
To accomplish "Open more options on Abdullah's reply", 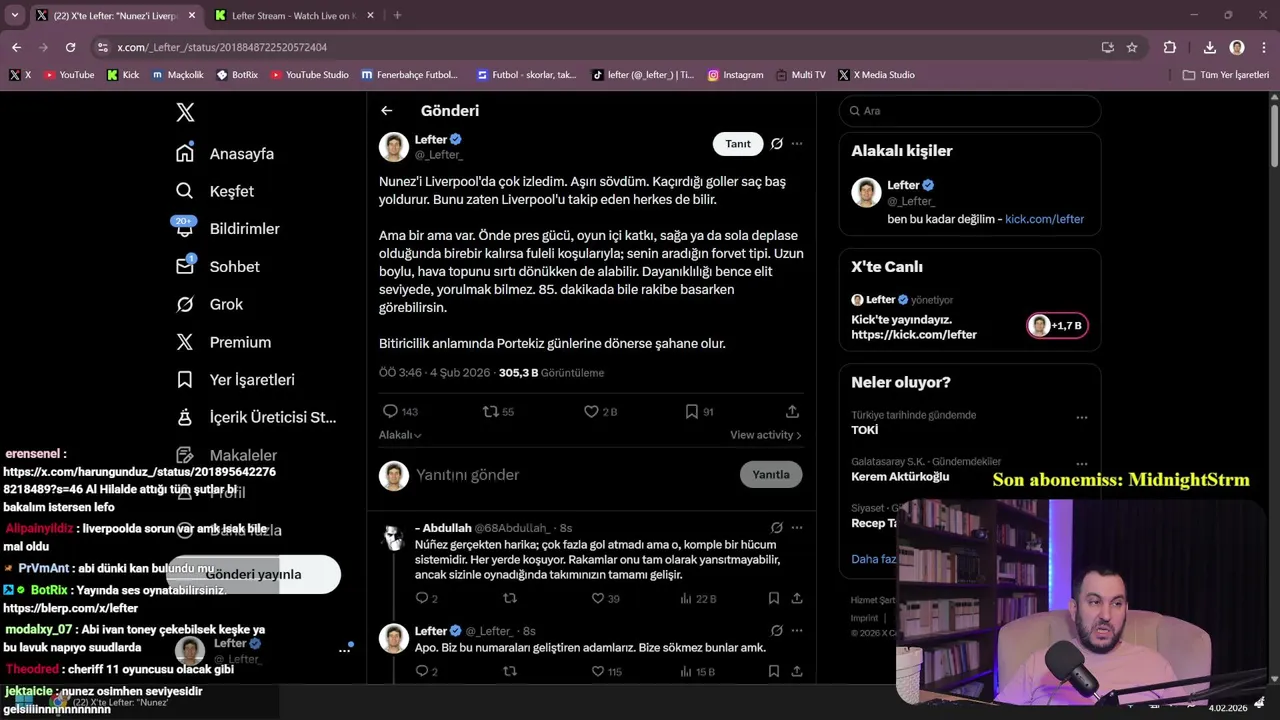I will click(797, 528).
